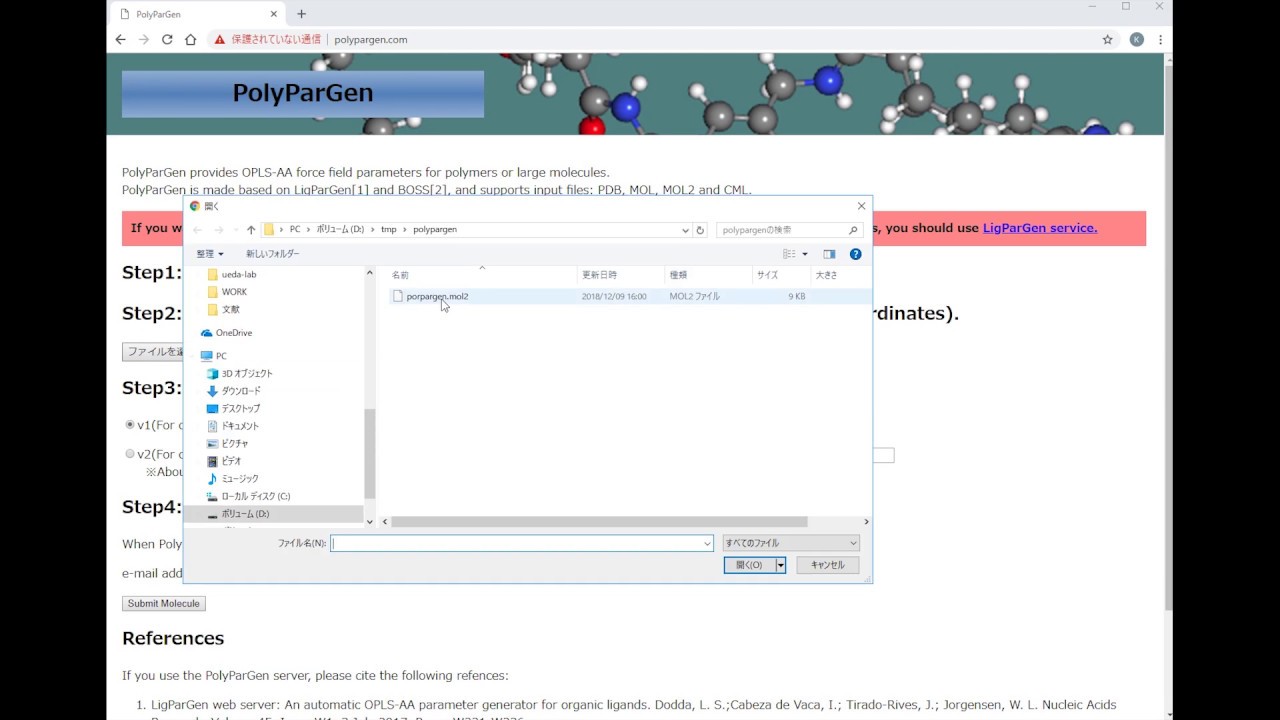Viewport: 1280px width, 720px height.
Task: Go to Chrome home page
Action: coord(190,39)
